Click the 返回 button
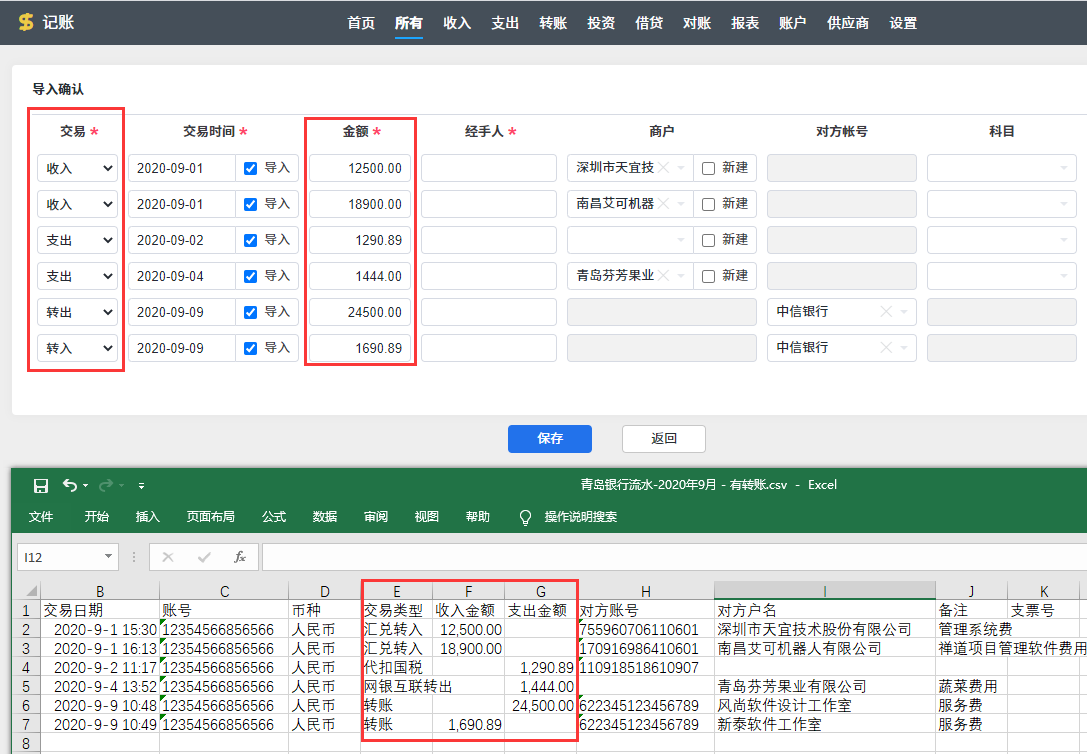Screen dimensions: 1087x754 click(x=663, y=438)
